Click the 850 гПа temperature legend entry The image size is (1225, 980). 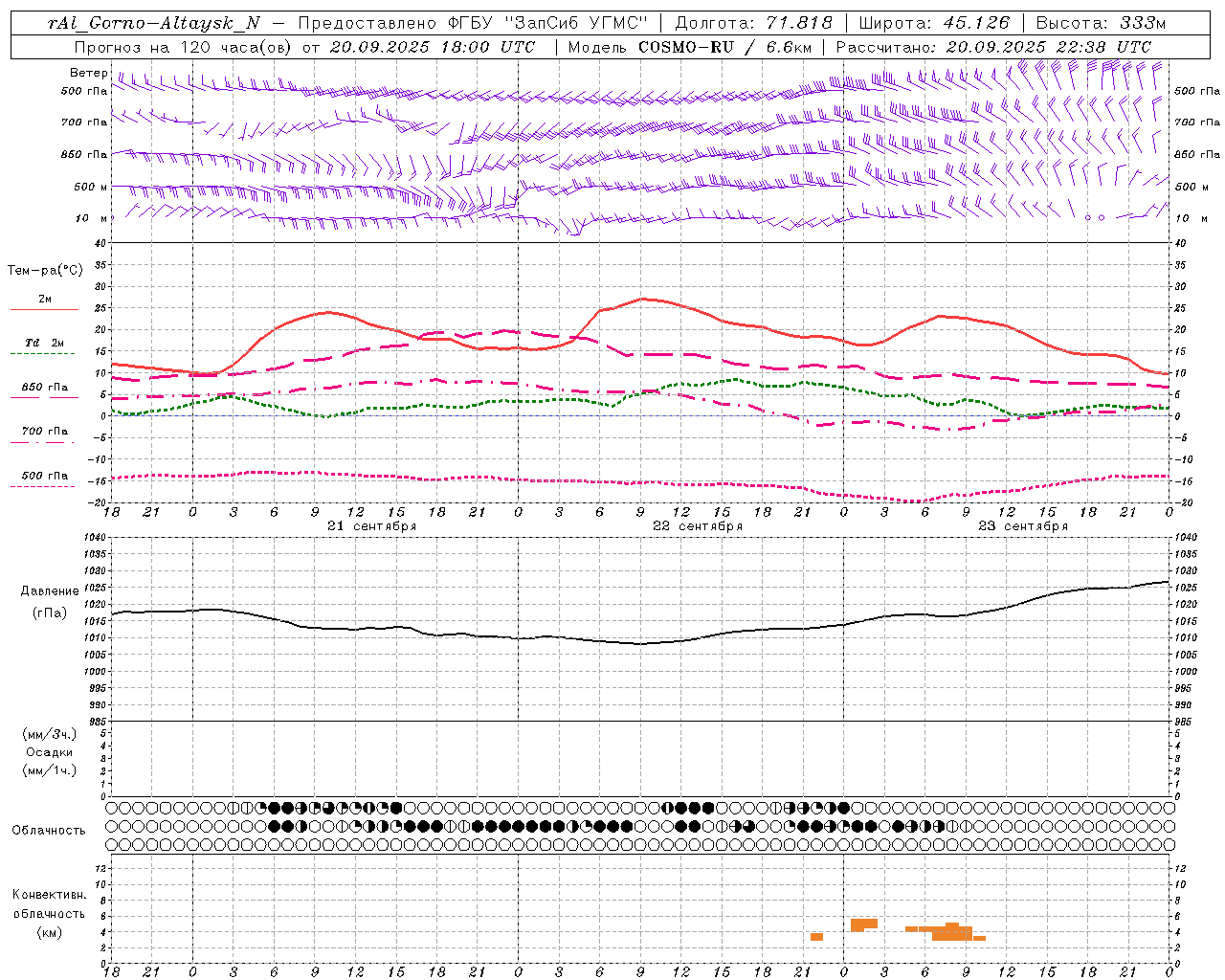[x=44, y=388]
